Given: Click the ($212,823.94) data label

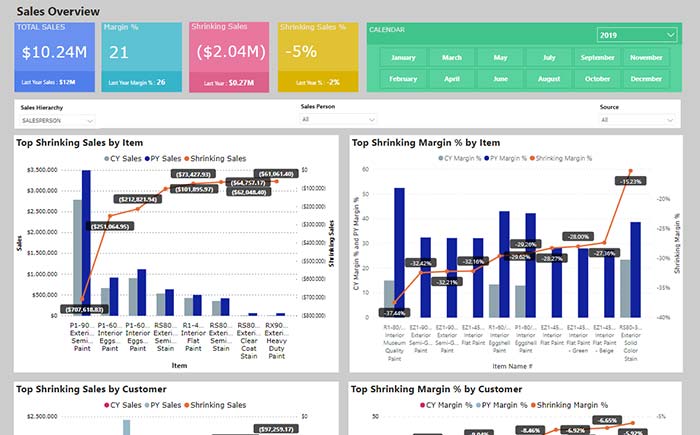Looking at the screenshot, I should (x=138, y=199).
